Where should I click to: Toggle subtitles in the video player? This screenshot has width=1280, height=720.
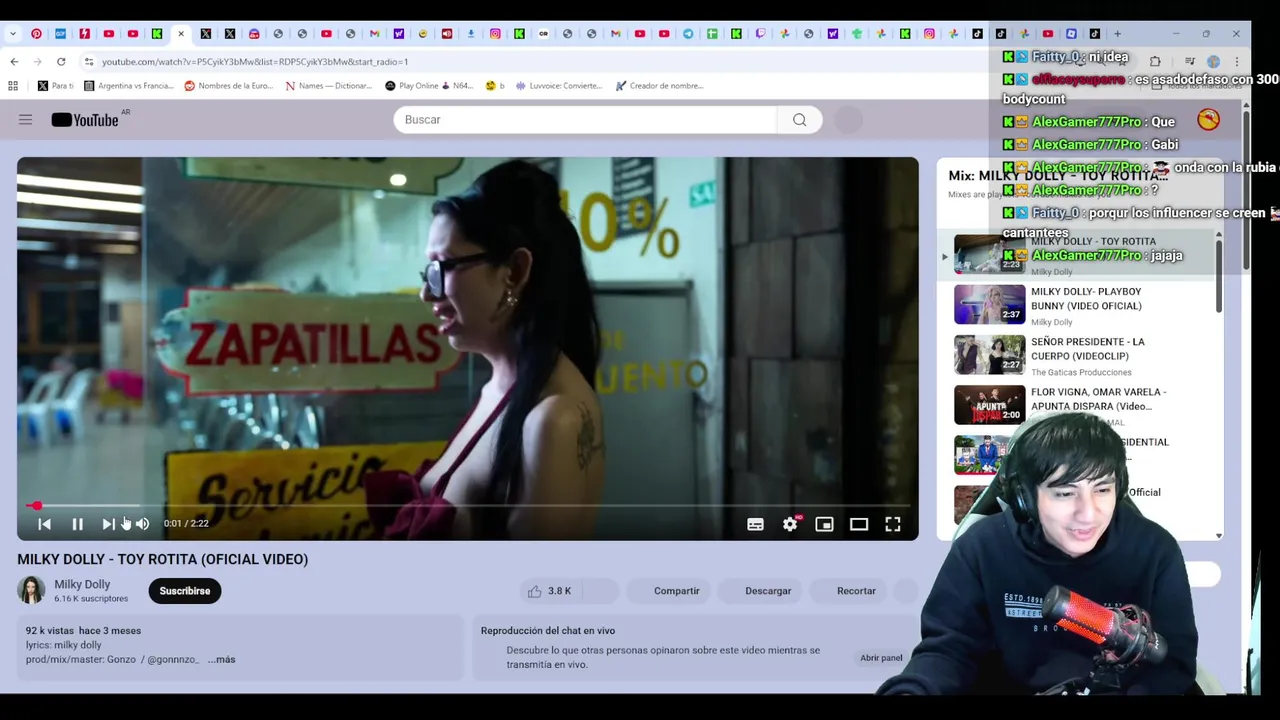755,524
